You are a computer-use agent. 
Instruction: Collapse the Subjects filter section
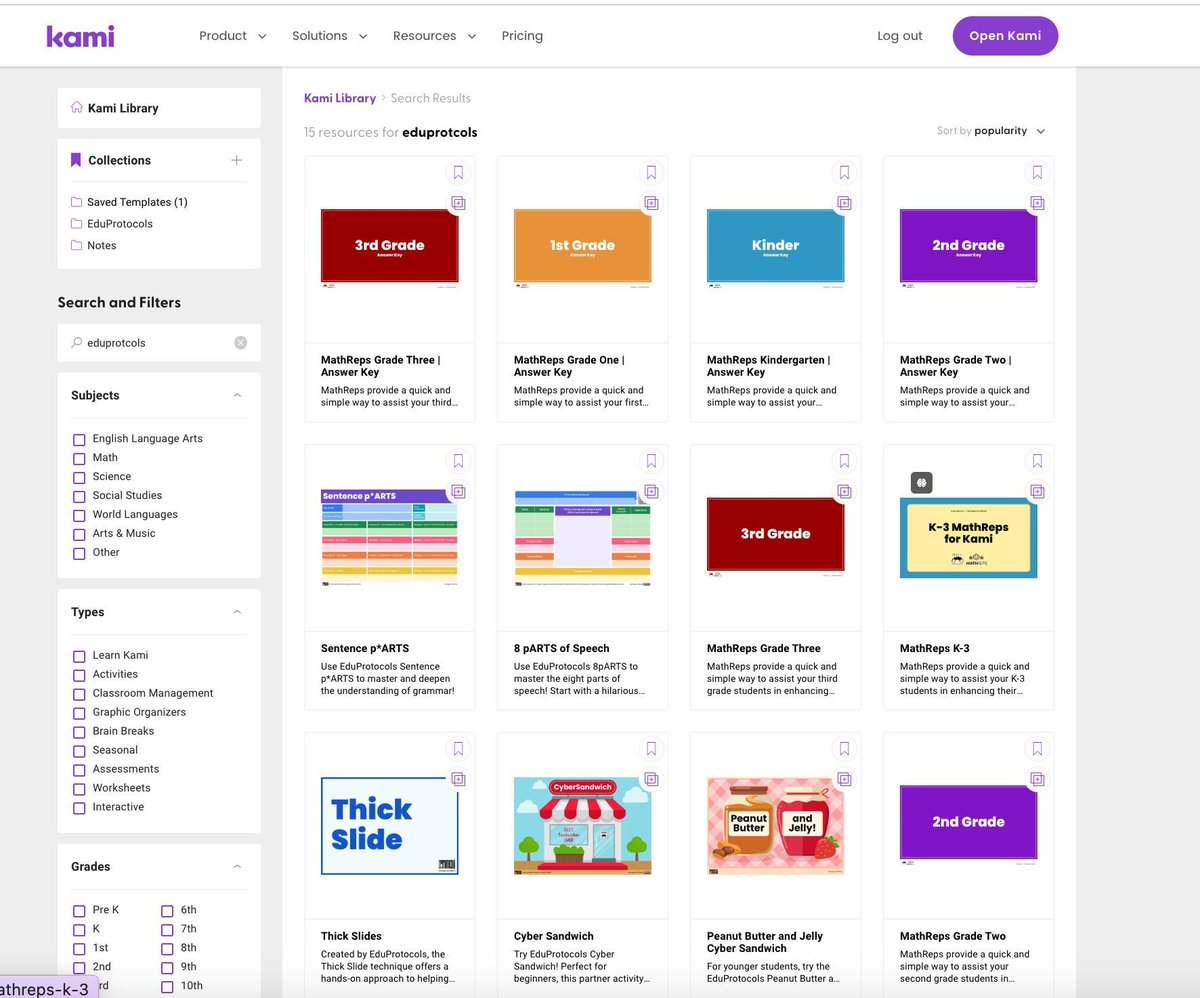pos(237,395)
